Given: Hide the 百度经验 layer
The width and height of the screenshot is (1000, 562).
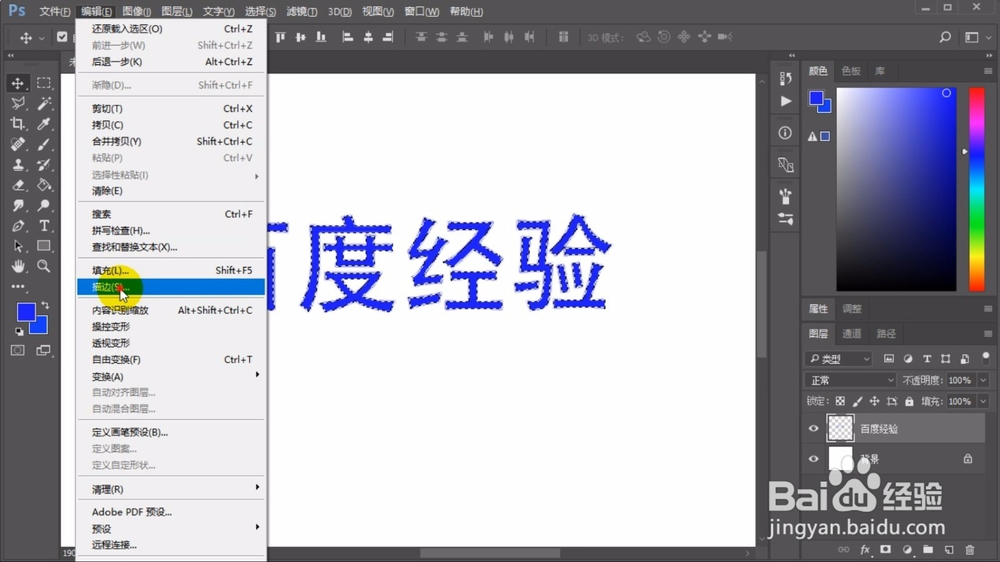Looking at the screenshot, I should (813, 429).
